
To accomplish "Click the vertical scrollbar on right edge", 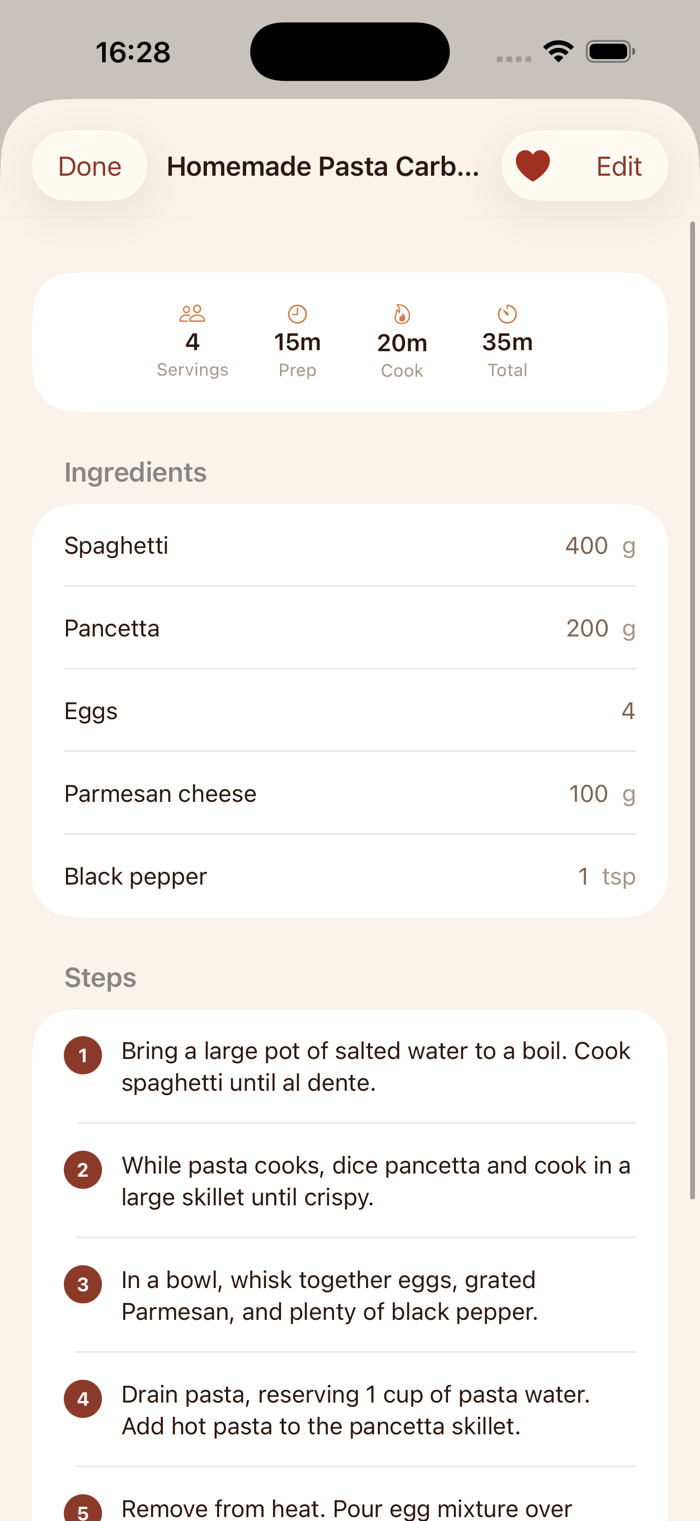I will click(692, 710).
